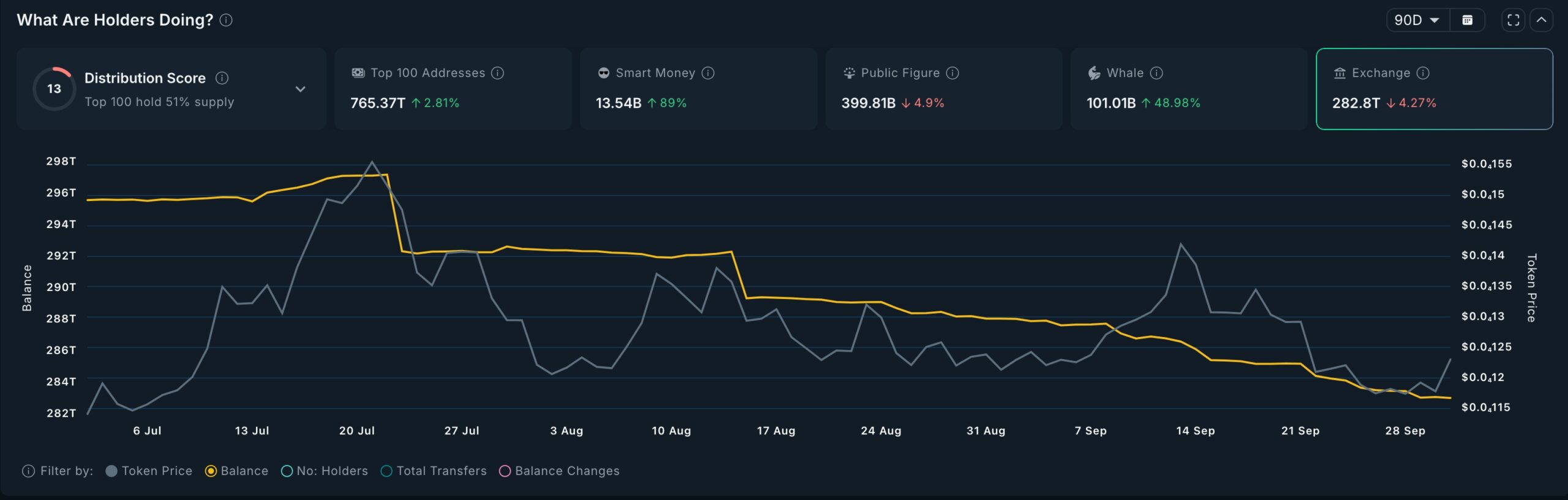Click info icon next to Top 100 Addresses
The height and width of the screenshot is (500, 1568).
(498, 73)
